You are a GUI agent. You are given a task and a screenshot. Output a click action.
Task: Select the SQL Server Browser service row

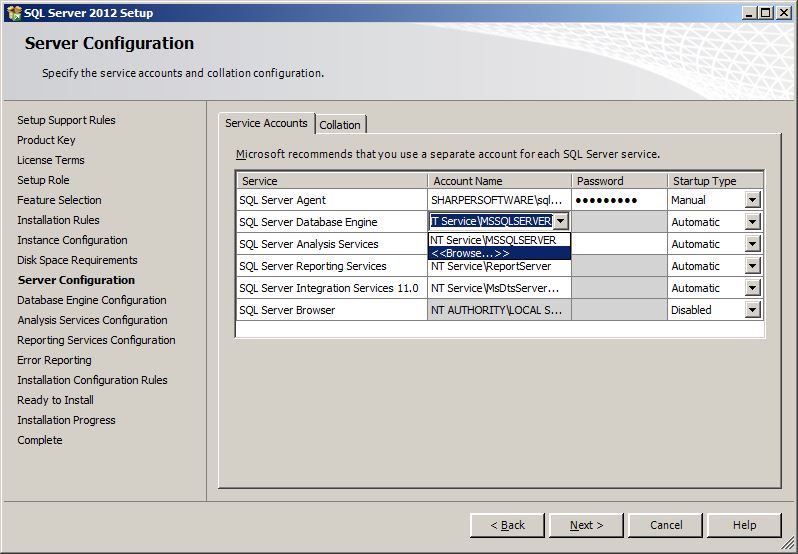332,310
